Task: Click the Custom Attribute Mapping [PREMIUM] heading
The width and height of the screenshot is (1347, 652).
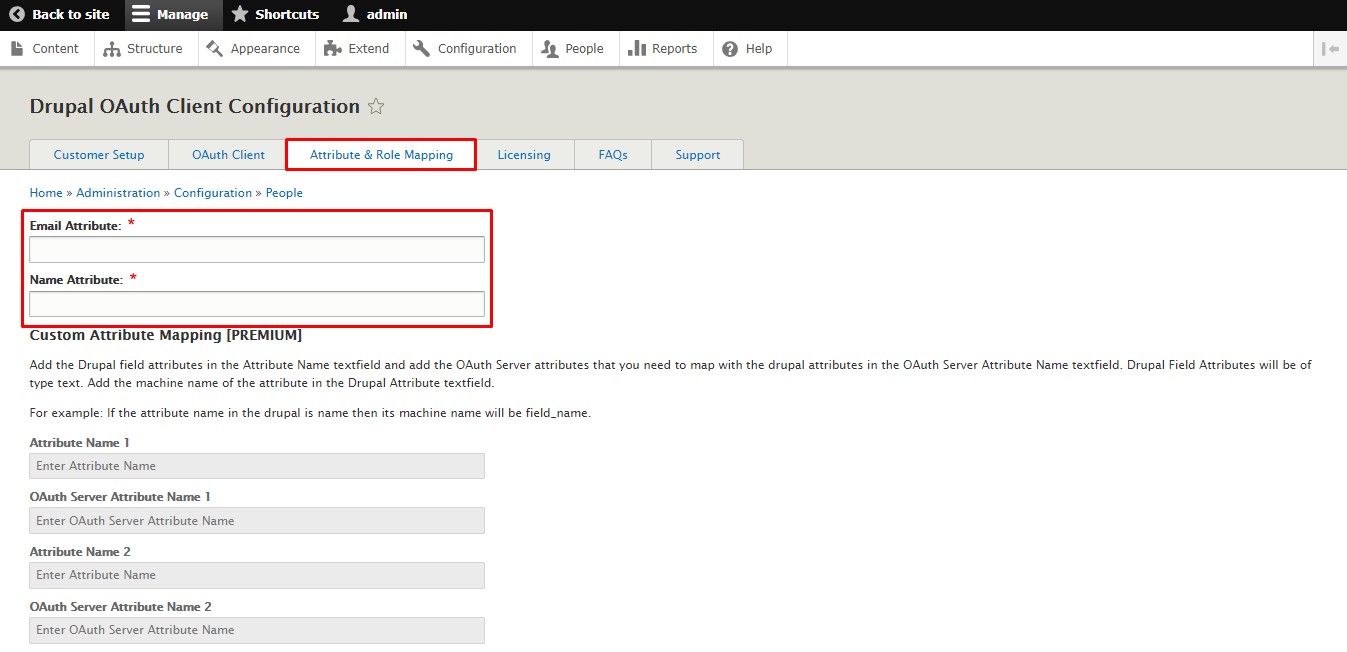Action: 166,335
